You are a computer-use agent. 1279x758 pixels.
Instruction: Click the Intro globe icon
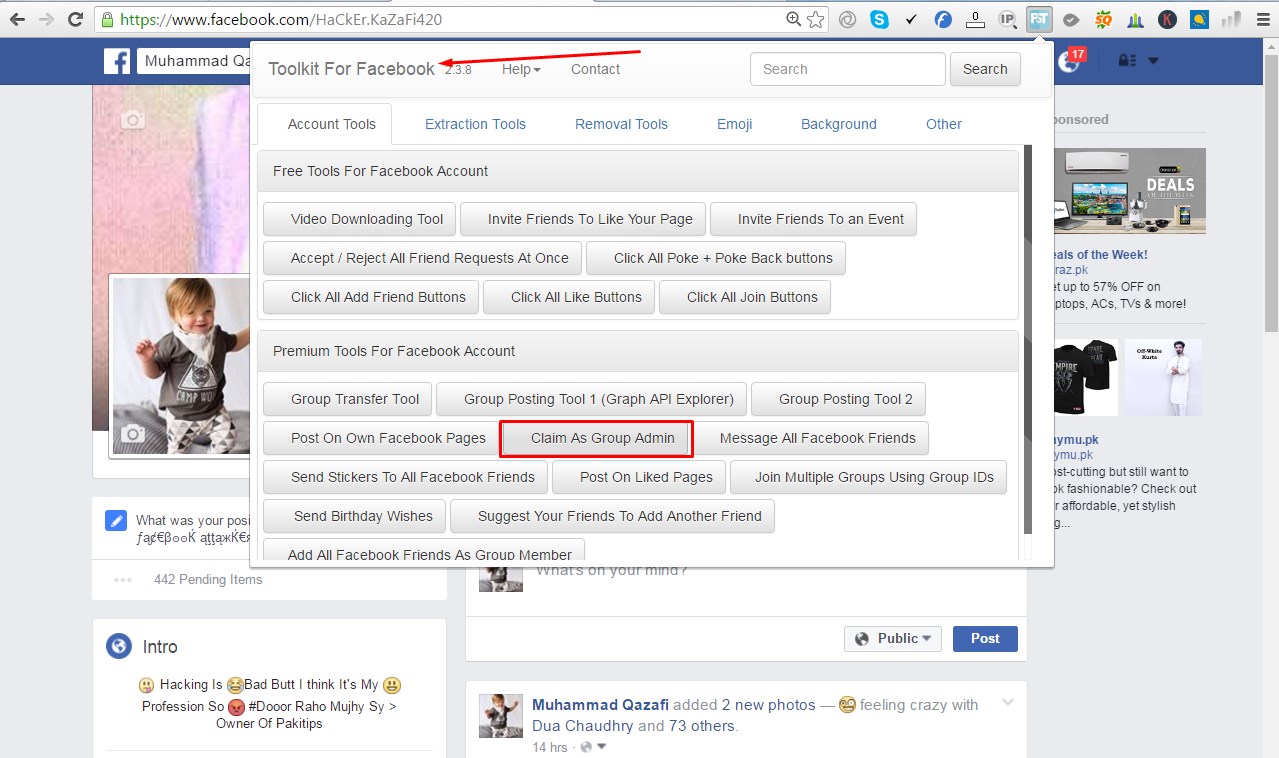click(x=119, y=646)
